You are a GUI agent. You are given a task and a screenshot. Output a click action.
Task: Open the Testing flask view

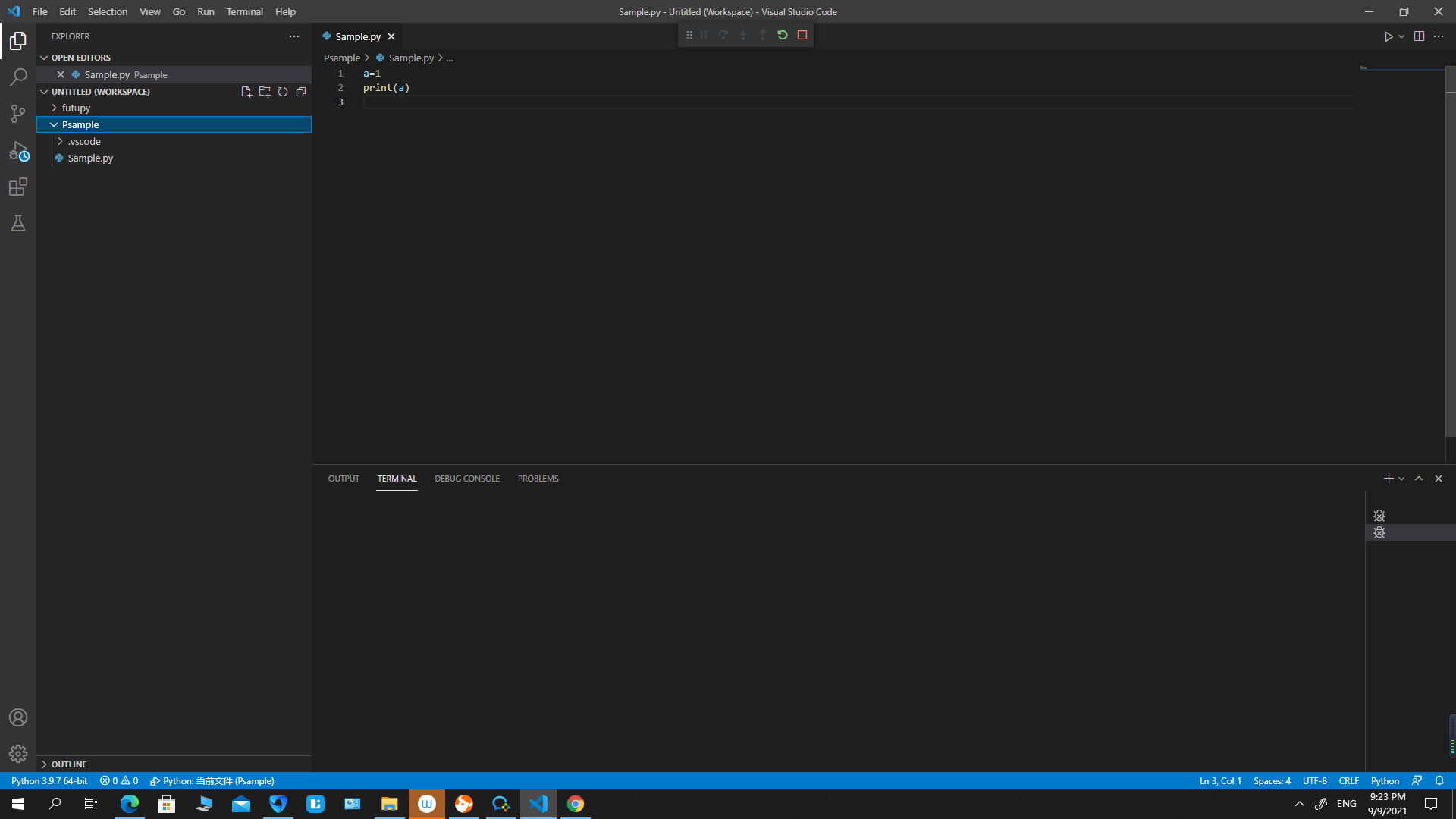18,223
